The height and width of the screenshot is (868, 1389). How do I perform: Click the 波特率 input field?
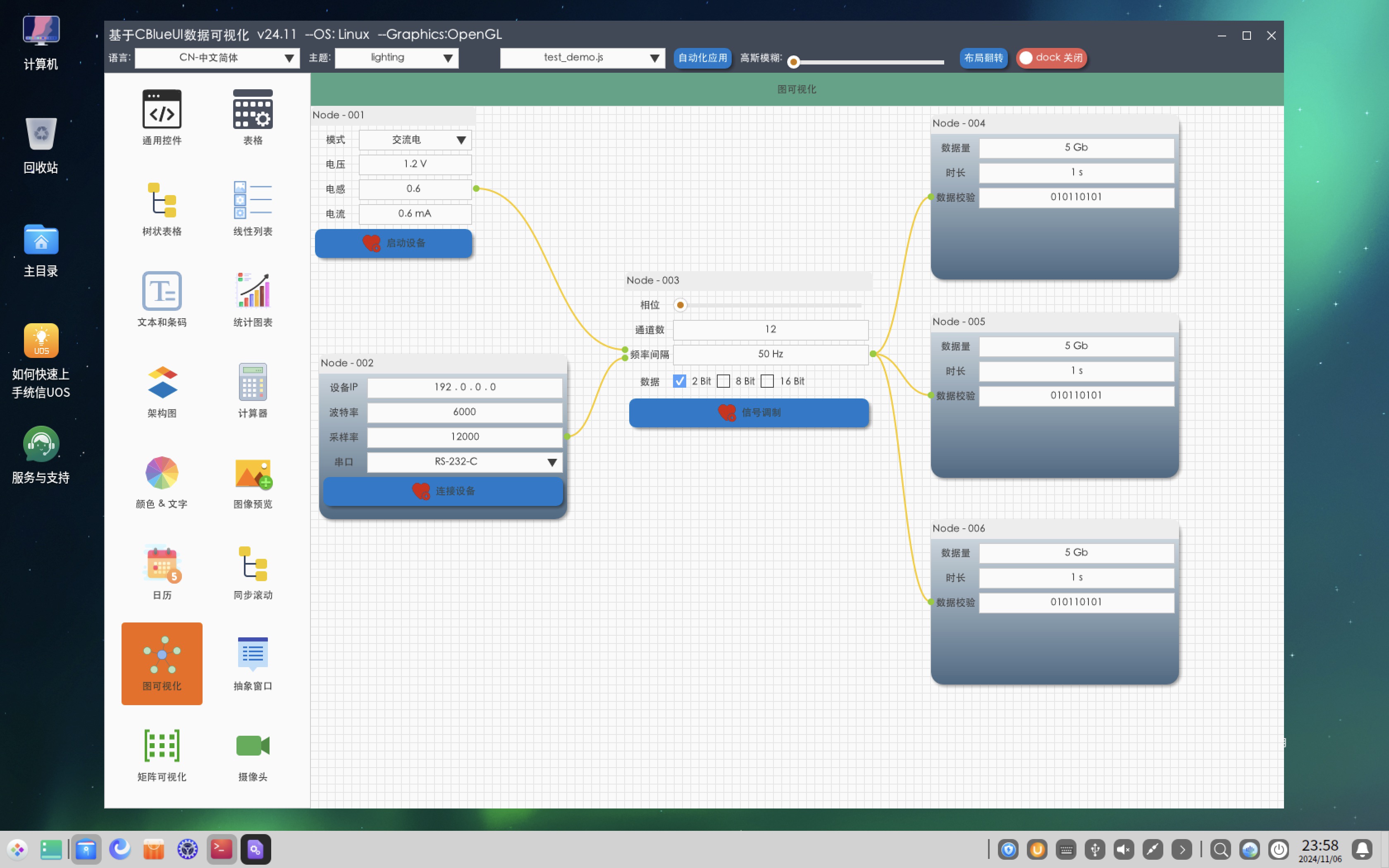point(464,412)
